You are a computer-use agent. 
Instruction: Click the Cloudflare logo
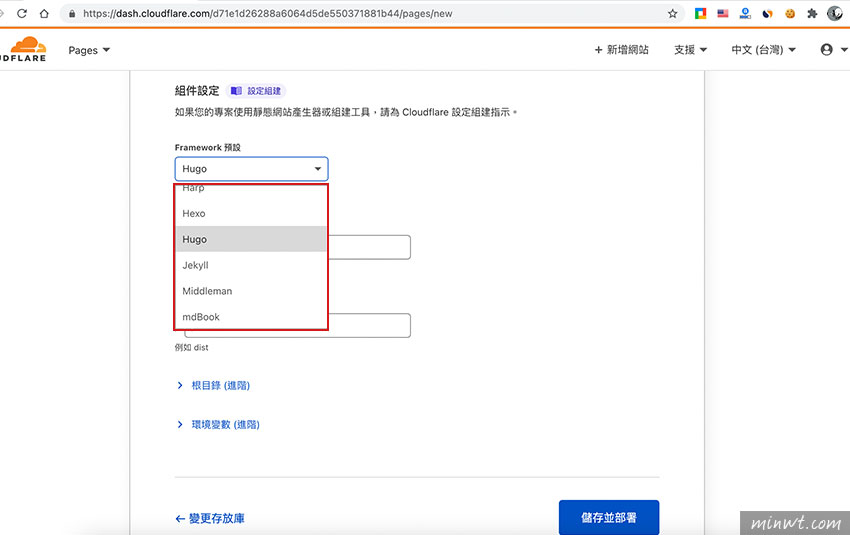coord(23,49)
